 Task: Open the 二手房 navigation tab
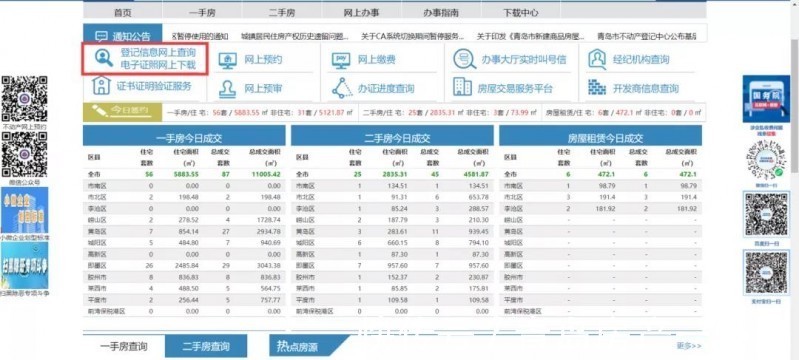click(x=282, y=13)
